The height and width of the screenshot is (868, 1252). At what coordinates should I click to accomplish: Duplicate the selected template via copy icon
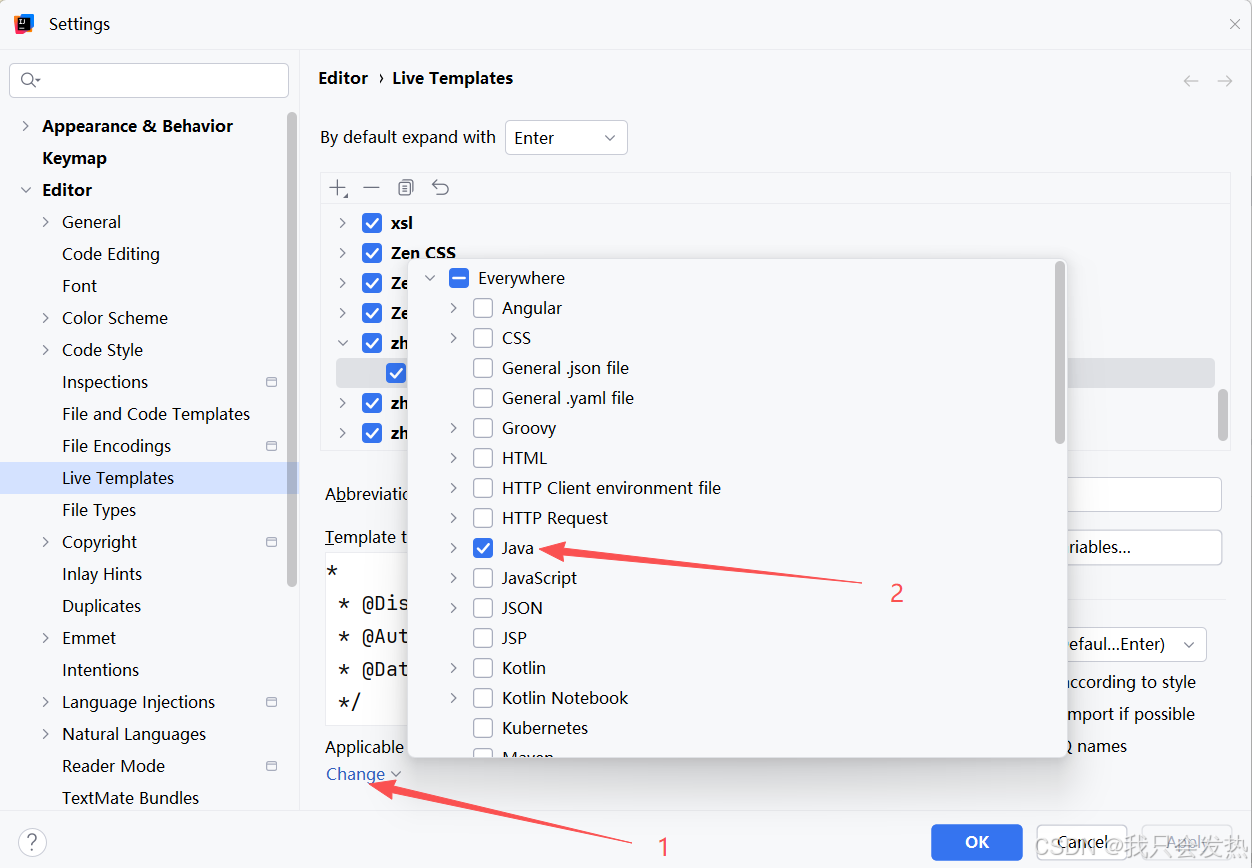click(x=405, y=188)
